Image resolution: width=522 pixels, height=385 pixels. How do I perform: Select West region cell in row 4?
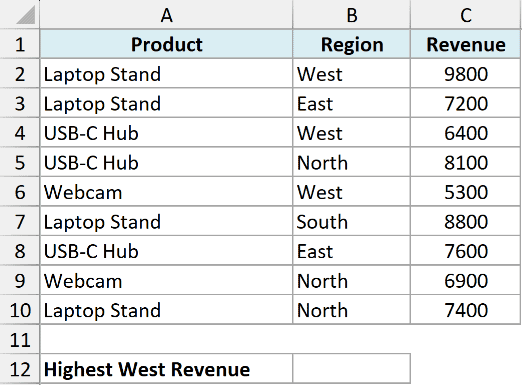point(351,133)
